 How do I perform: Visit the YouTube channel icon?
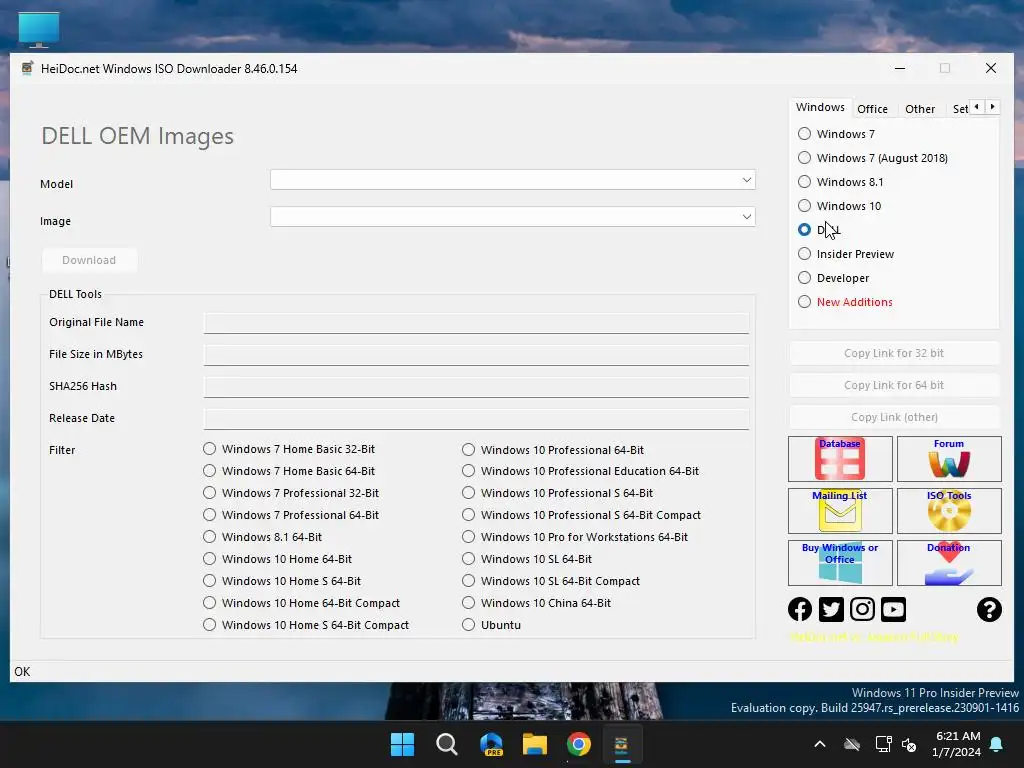click(893, 609)
